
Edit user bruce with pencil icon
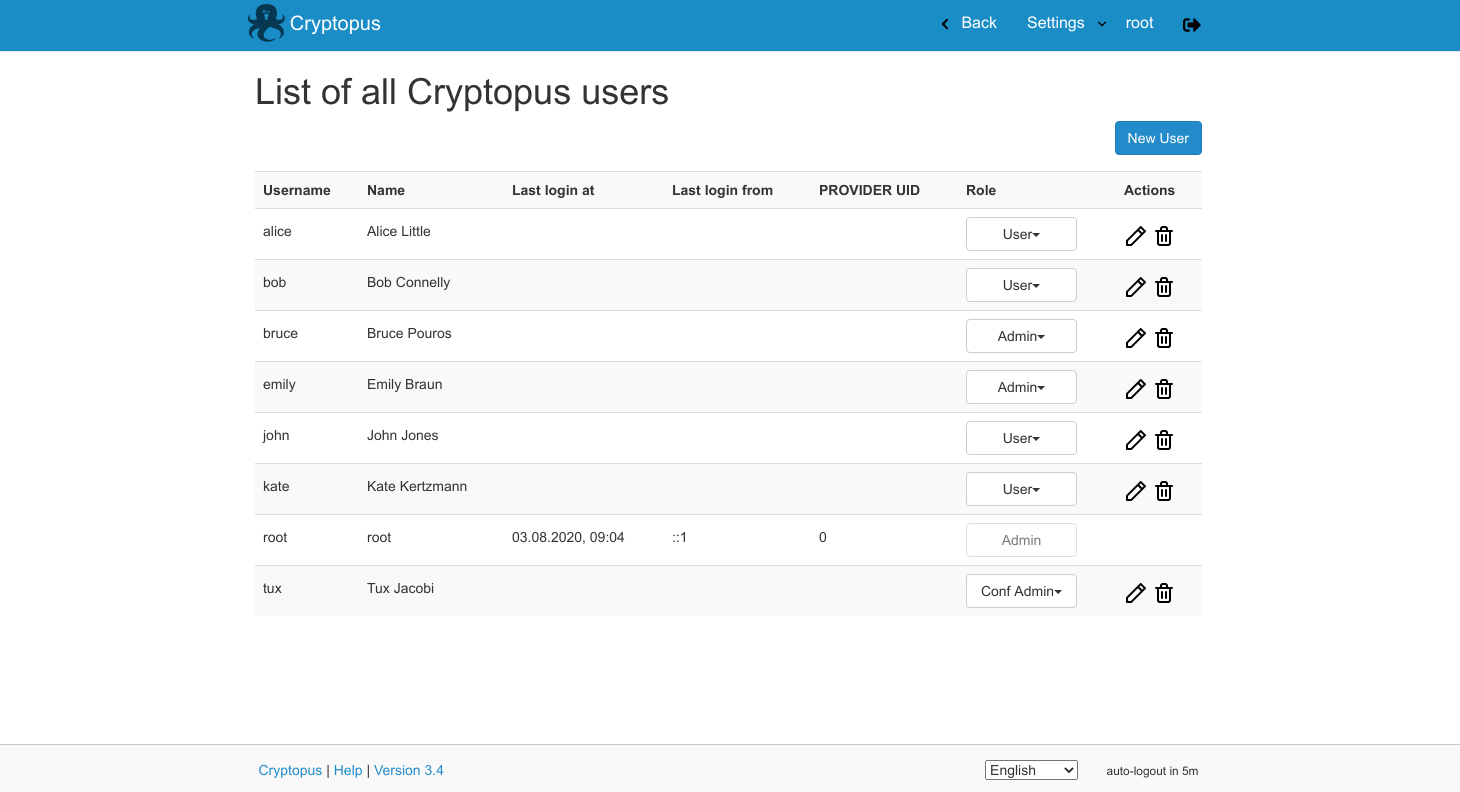[x=1135, y=338]
